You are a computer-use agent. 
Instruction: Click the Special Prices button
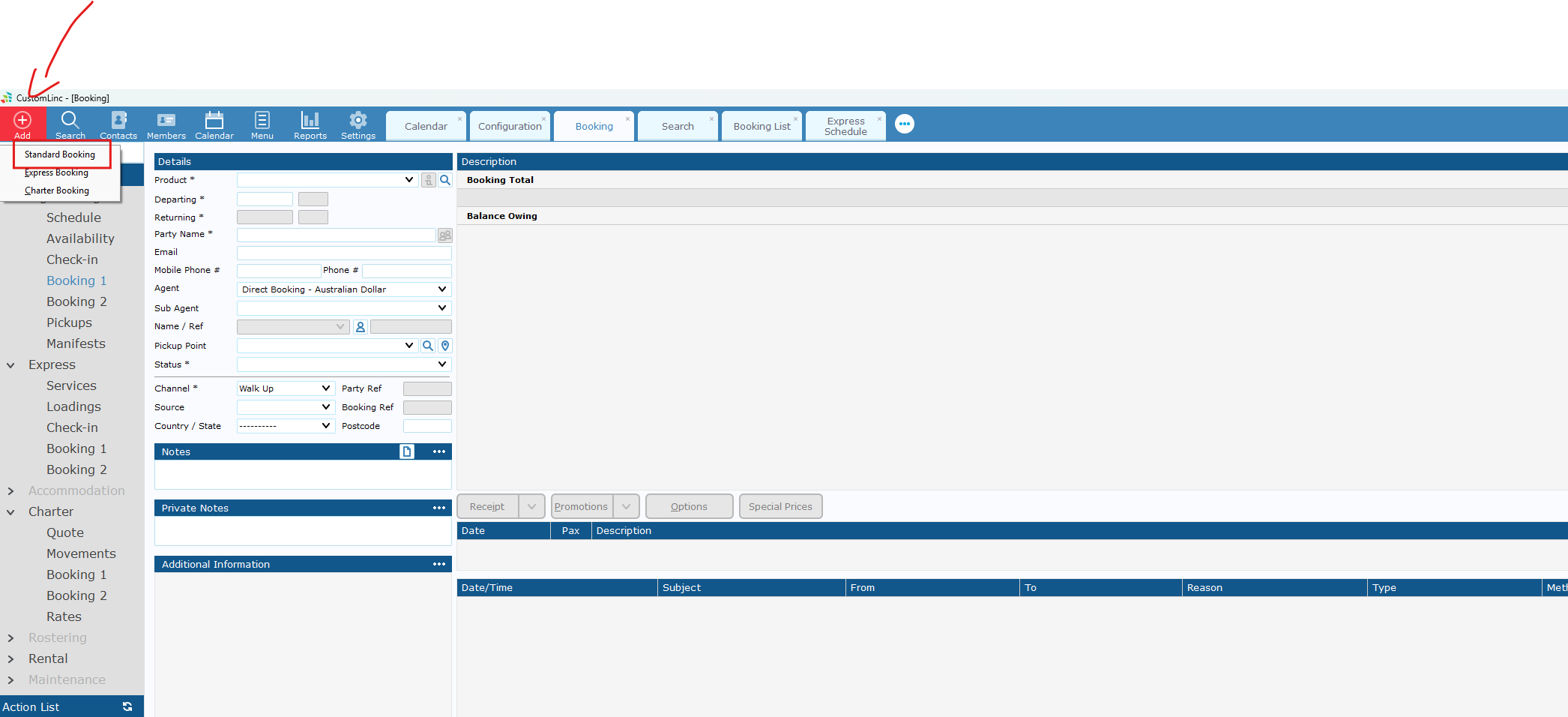[780, 506]
